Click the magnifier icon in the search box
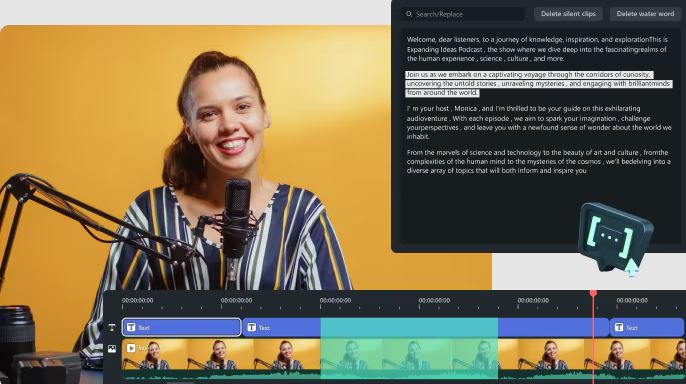Screen dimensions: 686x384 pyautogui.click(x=409, y=14)
